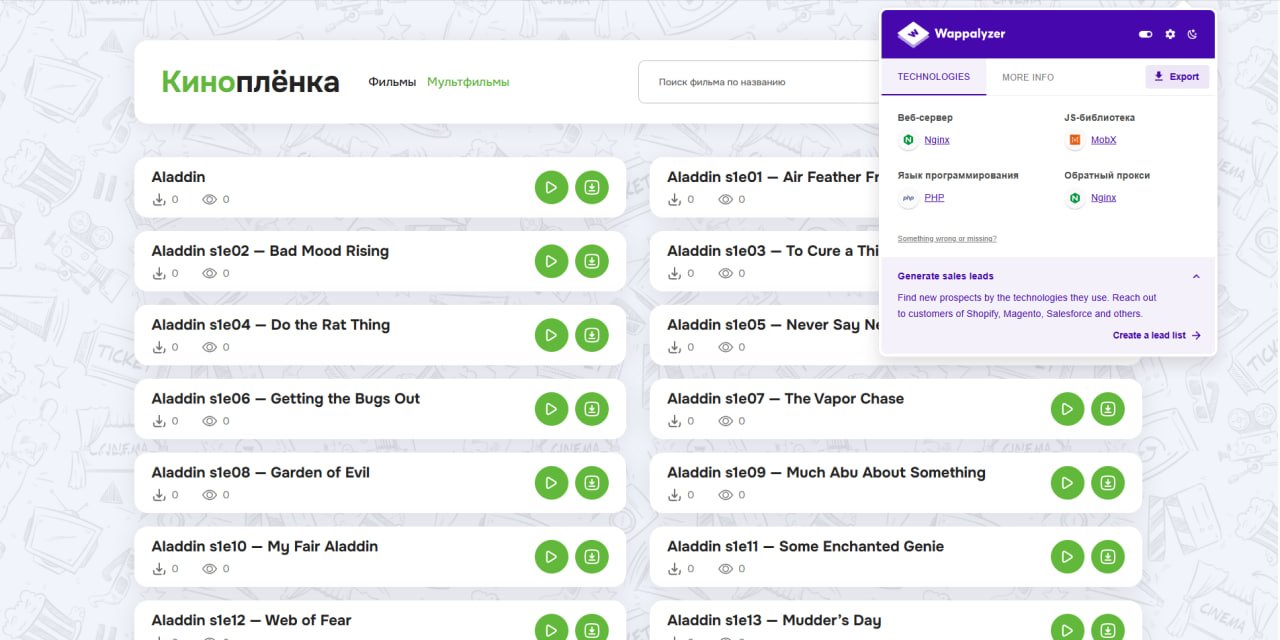Switch to the MORE INFO tab
Image resolution: width=1280 pixels, height=640 pixels.
point(1028,77)
